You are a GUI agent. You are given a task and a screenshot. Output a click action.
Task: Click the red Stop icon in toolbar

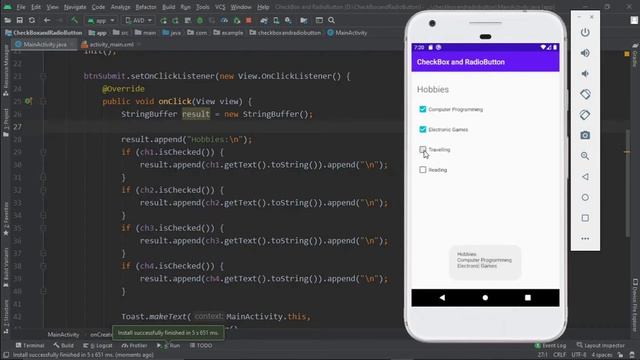point(249,20)
